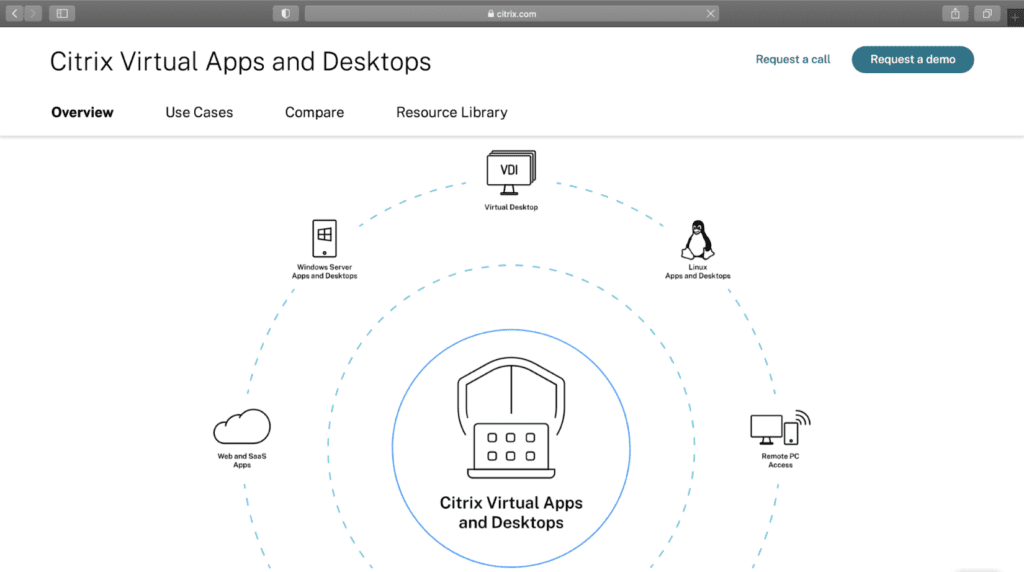Screen dimensions: 1024x572
Task: Click the Virtual Desktop label
Action: coord(511,207)
